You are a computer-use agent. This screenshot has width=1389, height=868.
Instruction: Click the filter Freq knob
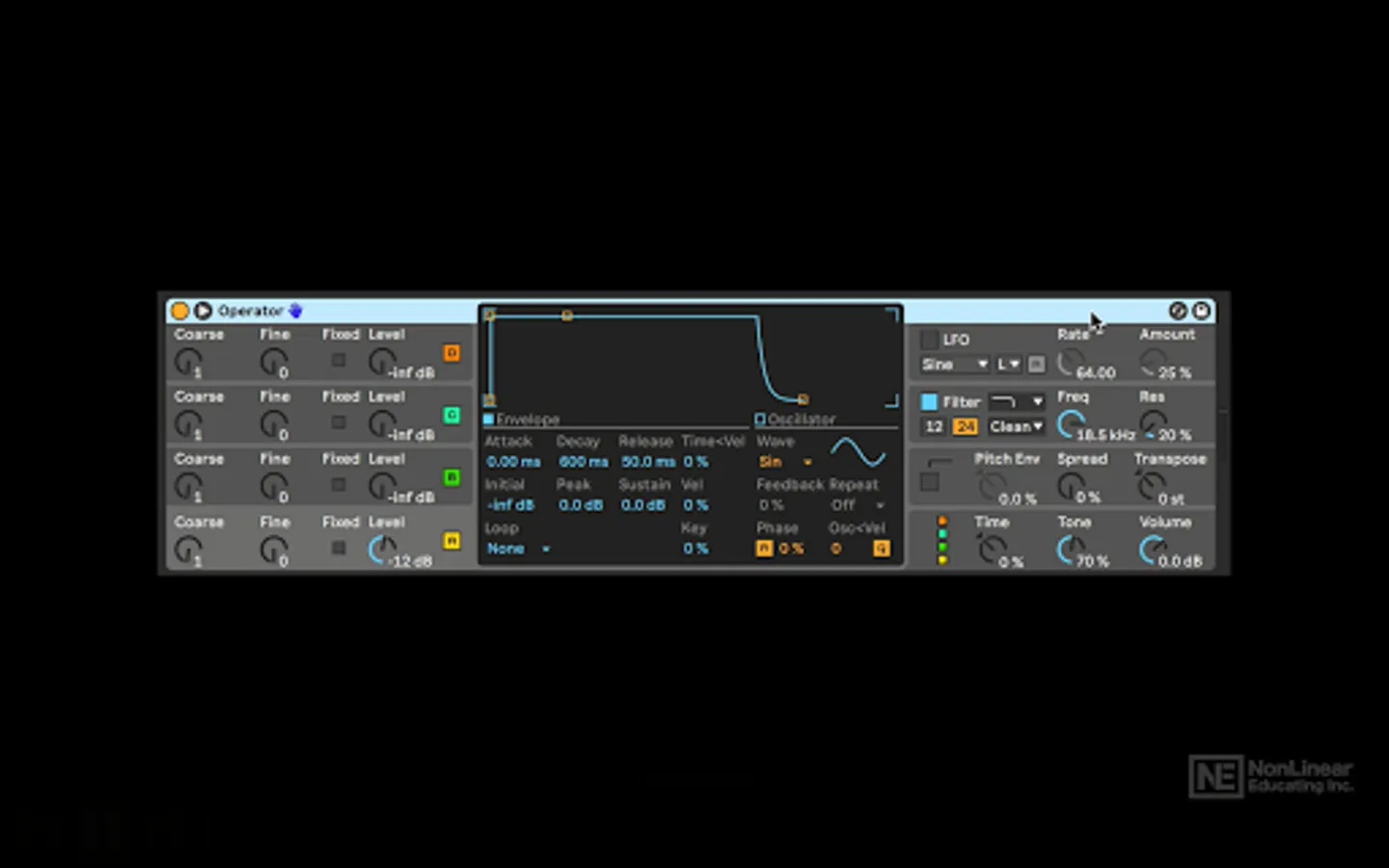[1070, 424]
